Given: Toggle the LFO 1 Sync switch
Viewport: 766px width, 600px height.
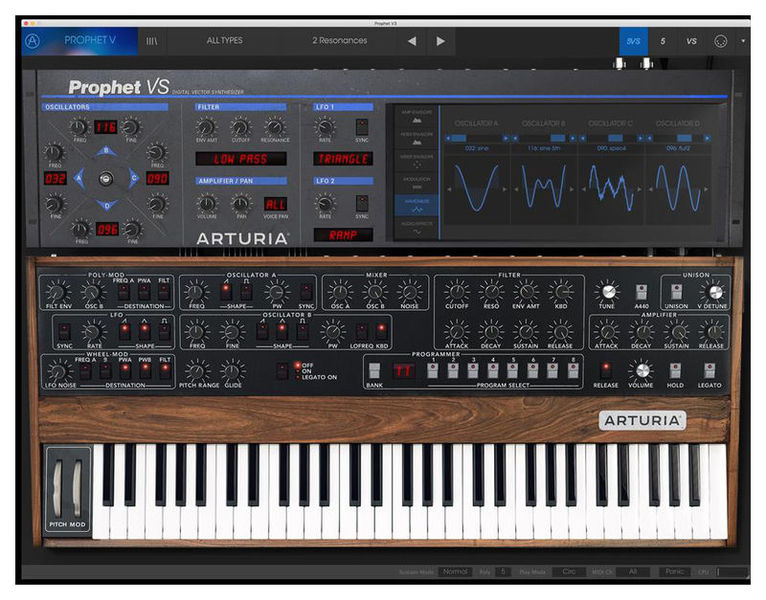Looking at the screenshot, I should [x=362, y=127].
